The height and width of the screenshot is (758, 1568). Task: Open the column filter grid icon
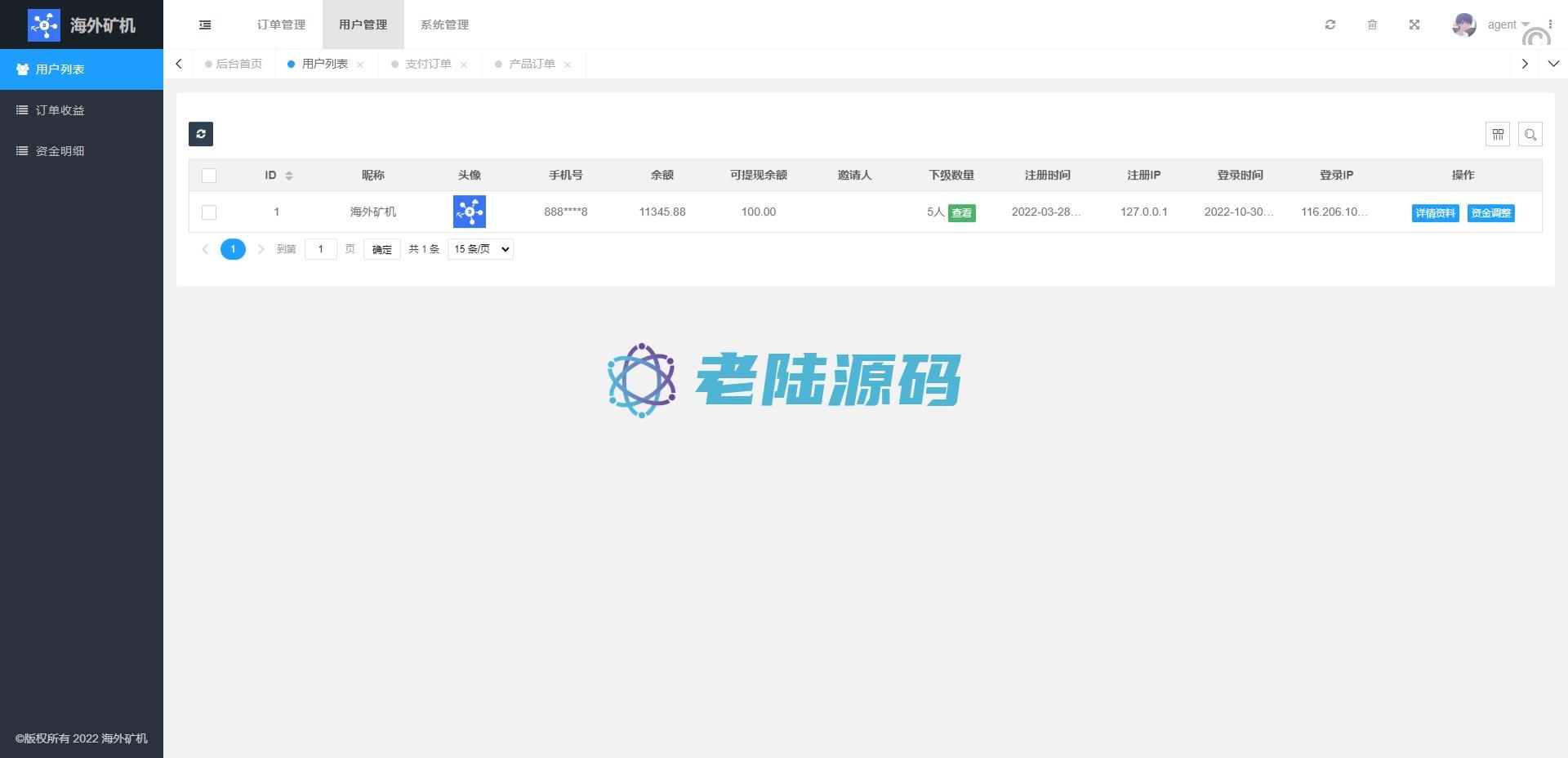1498,134
